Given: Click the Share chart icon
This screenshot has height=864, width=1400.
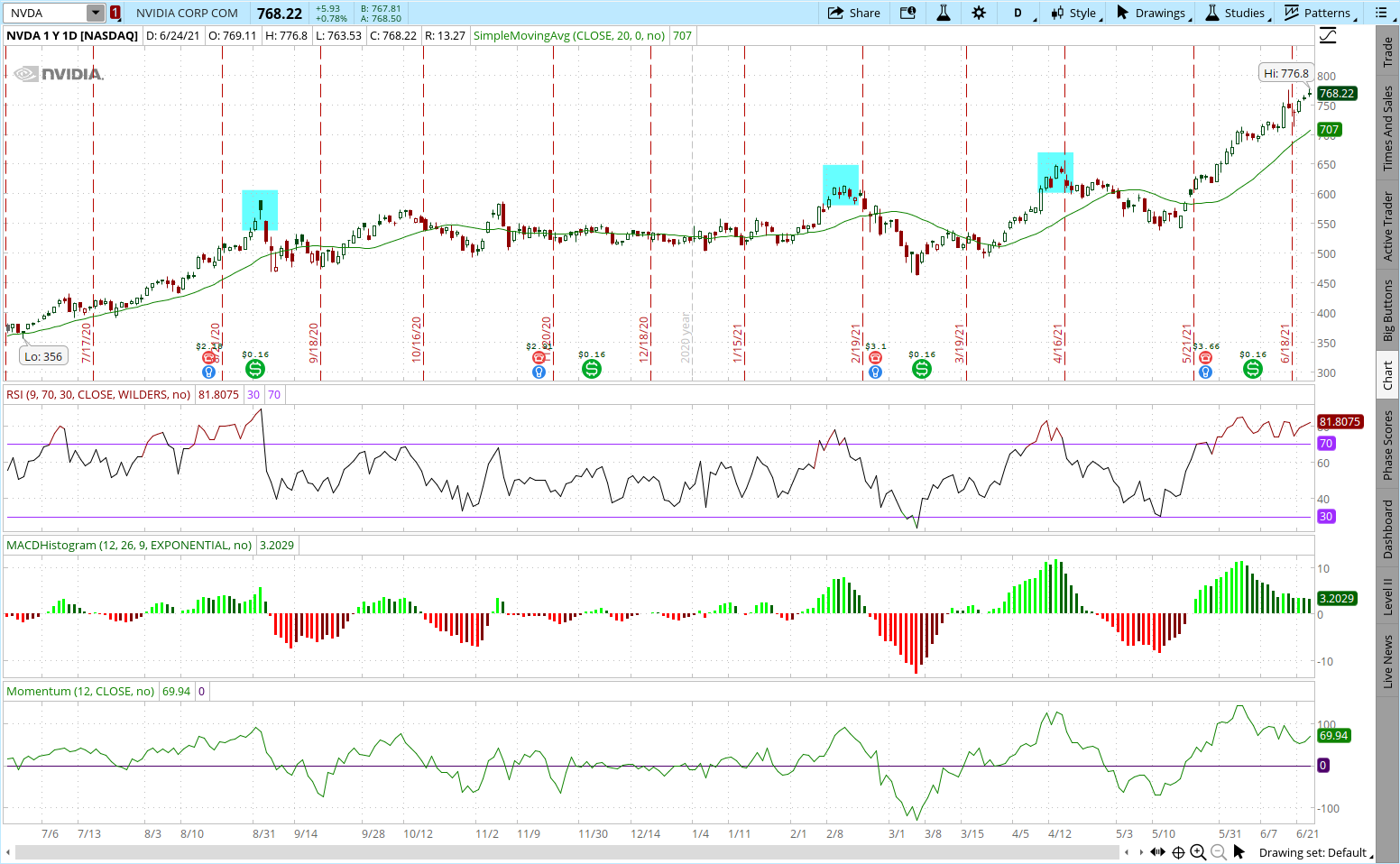Looking at the screenshot, I should 853,13.
